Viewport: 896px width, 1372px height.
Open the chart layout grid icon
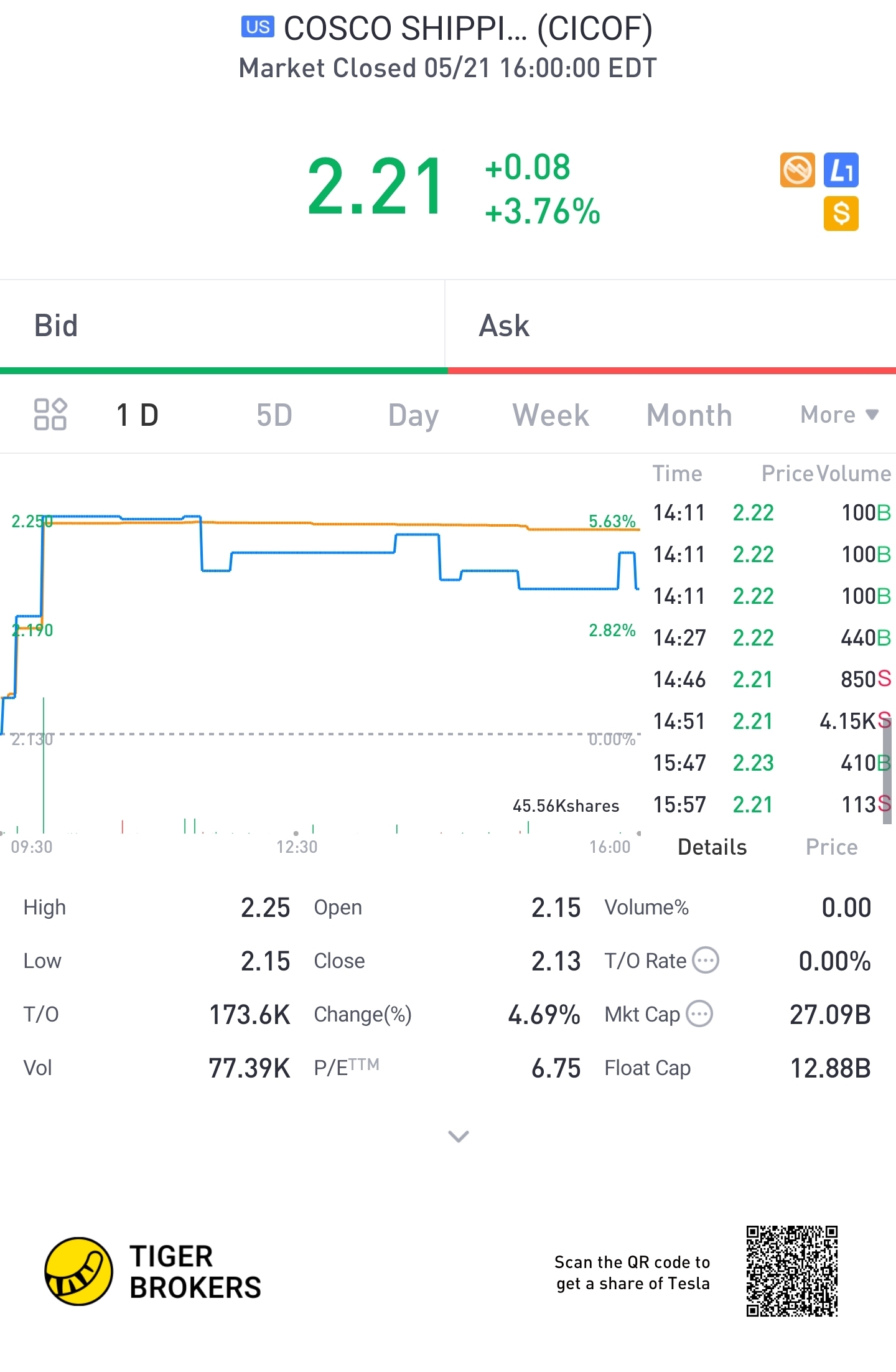pos(50,415)
